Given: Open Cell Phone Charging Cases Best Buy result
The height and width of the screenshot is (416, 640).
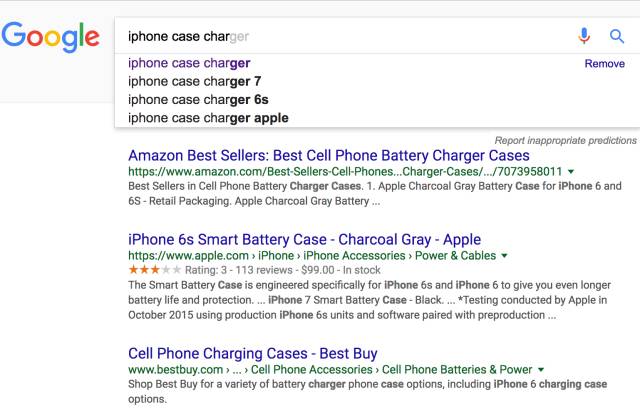Looking at the screenshot, I should (x=253, y=354).
